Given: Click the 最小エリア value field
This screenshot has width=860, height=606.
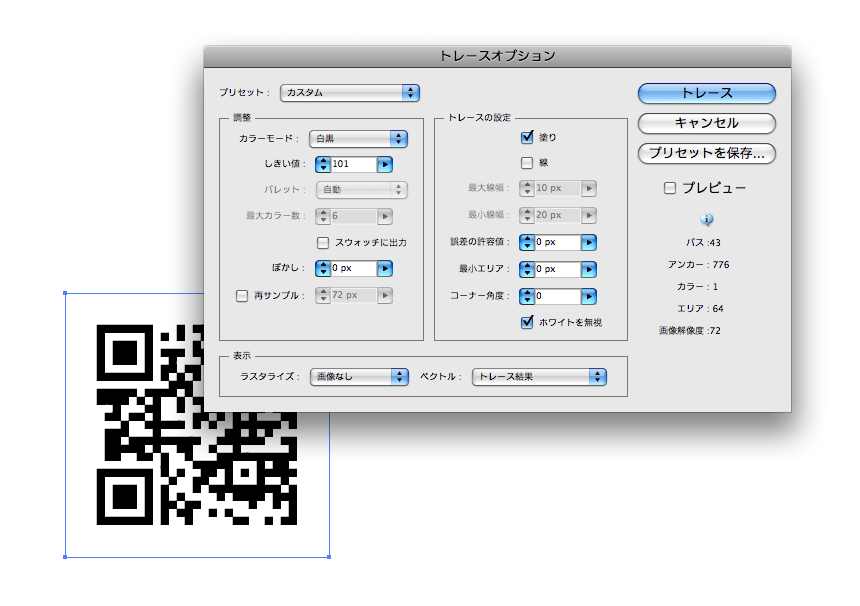Looking at the screenshot, I should [x=558, y=269].
